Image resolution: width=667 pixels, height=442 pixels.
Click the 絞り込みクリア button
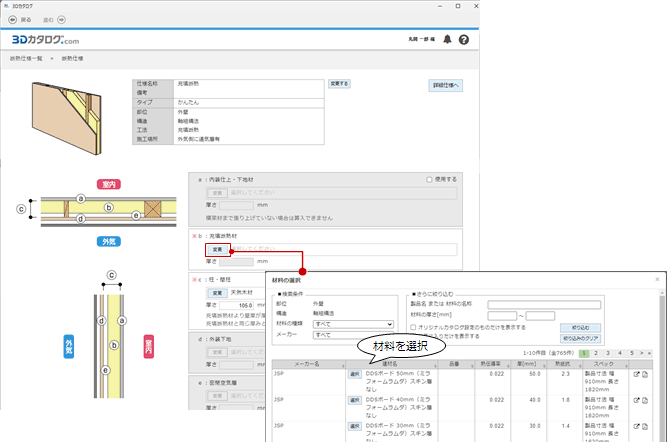click(x=581, y=338)
